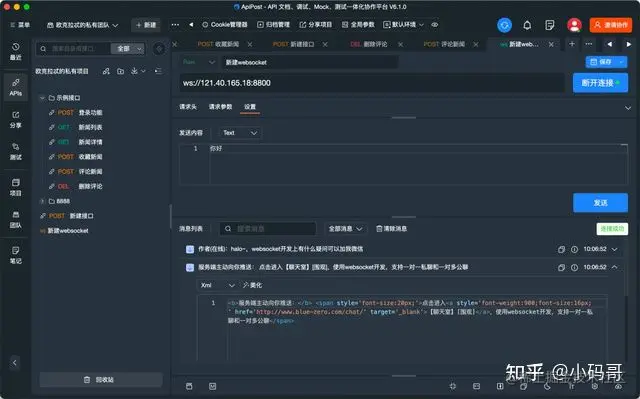
Task: Click the message search field
Action: pyautogui.click(x=268, y=228)
